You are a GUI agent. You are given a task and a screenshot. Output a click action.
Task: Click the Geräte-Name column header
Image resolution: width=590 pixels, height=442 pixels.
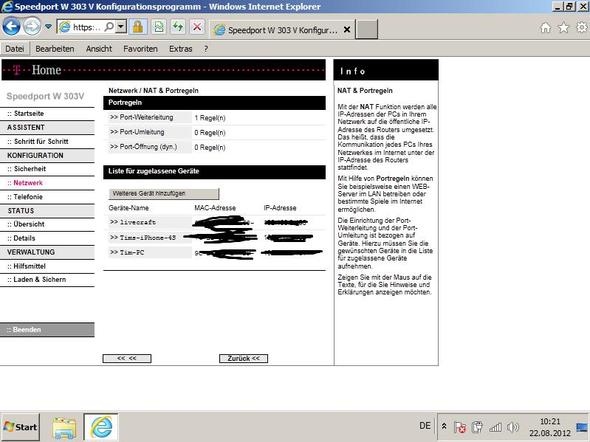pyautogui.click(x=128, y=208)
